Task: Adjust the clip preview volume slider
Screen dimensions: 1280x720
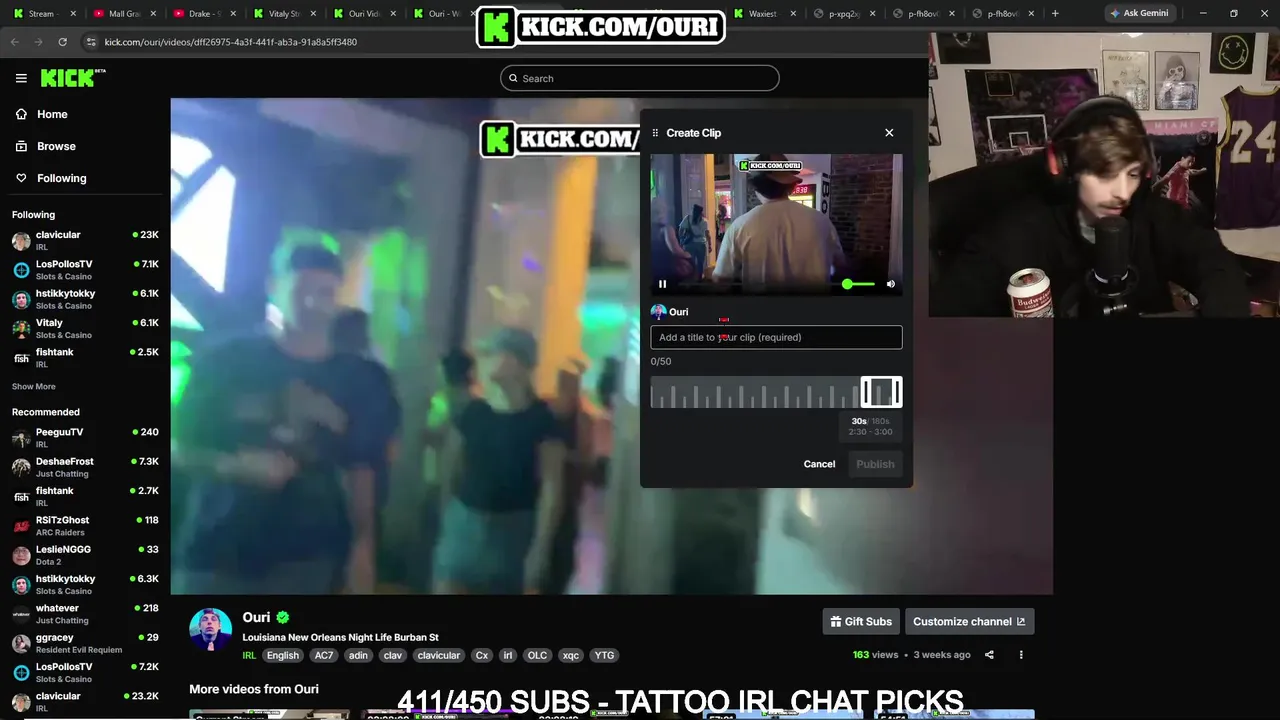Action: click(x=858, y=284)
